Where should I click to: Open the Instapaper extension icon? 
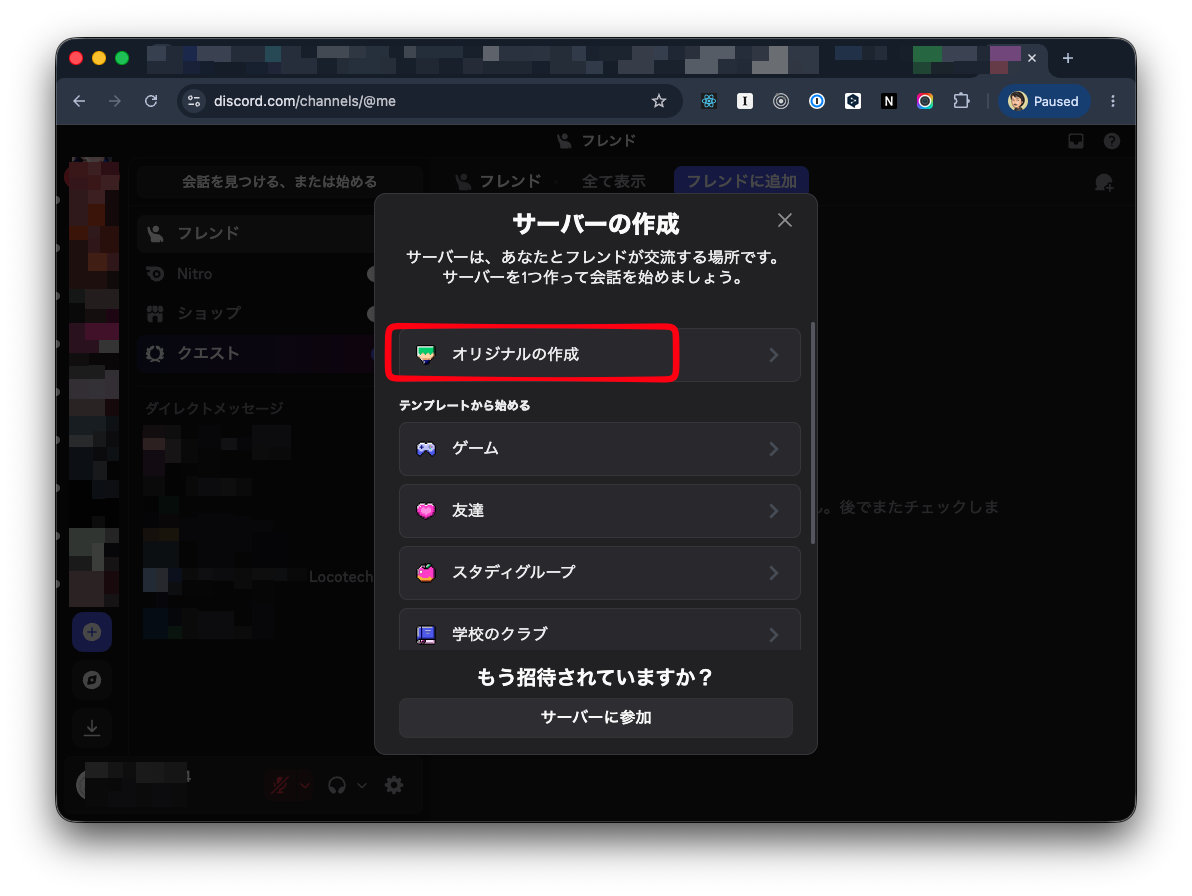pos(745,101)
